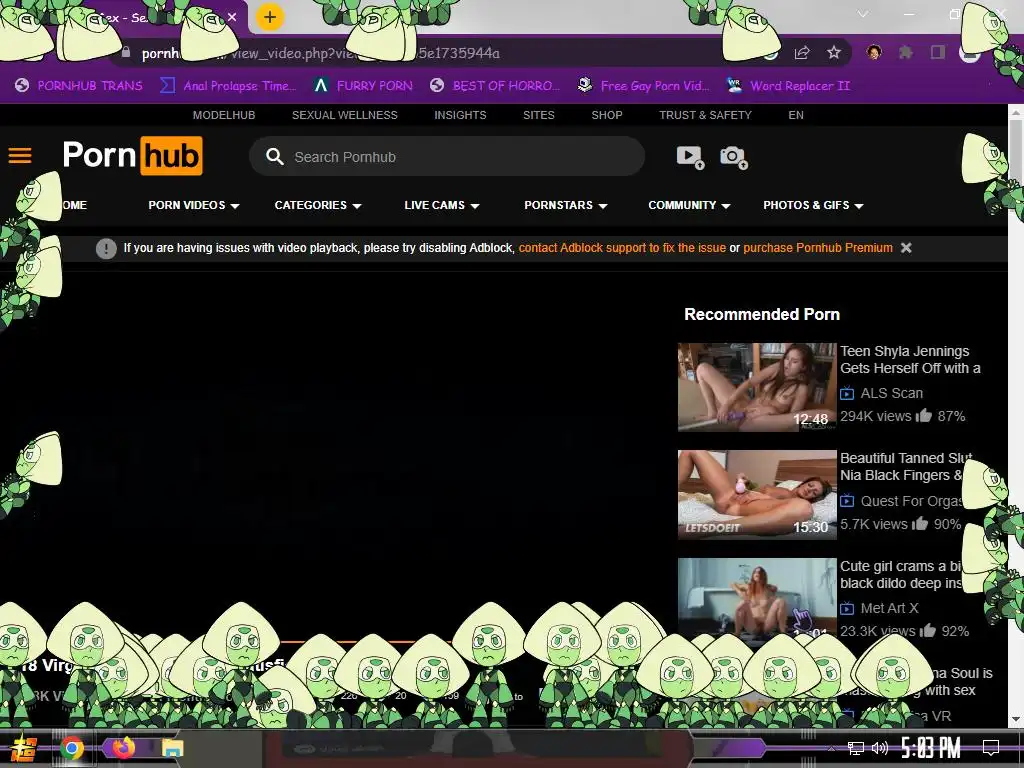The image size is (1024, 768).
Task: Open a new browser tab with plus button
Action: pyautogui.click(x=270, y=17)
